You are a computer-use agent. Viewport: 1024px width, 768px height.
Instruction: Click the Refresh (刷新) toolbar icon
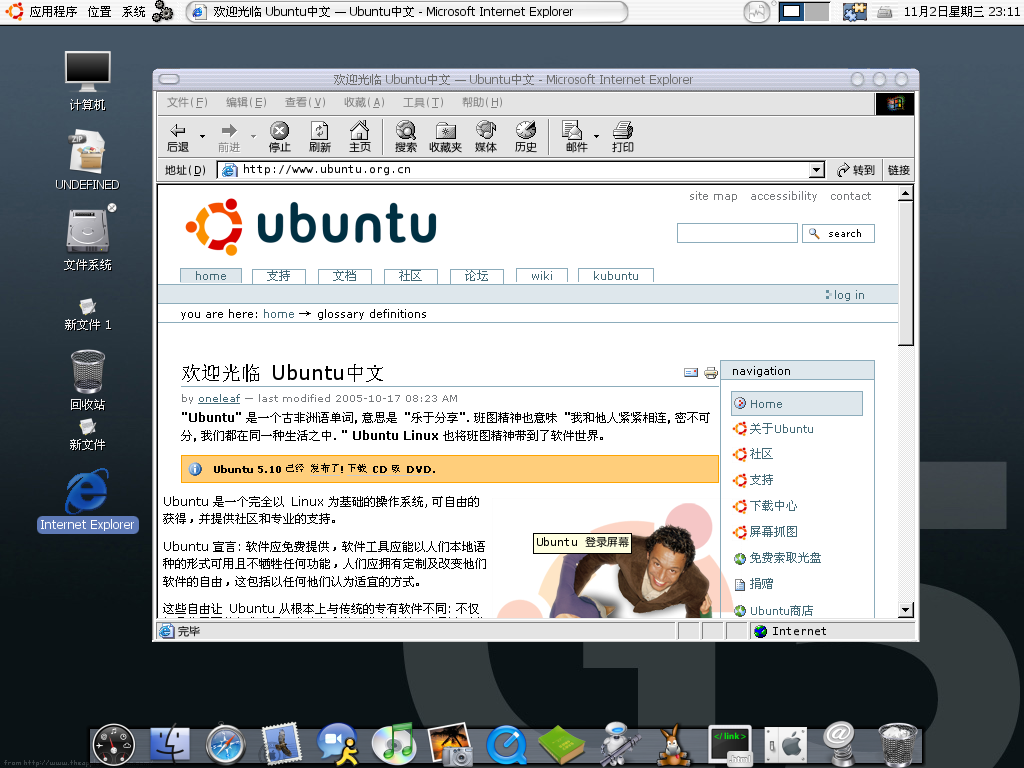pos(319,137)
